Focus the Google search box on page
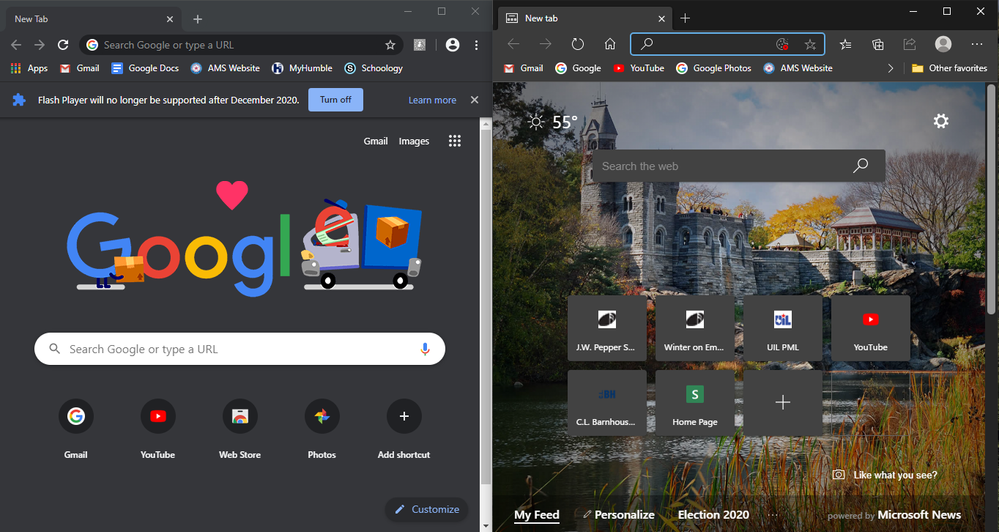 240,349
